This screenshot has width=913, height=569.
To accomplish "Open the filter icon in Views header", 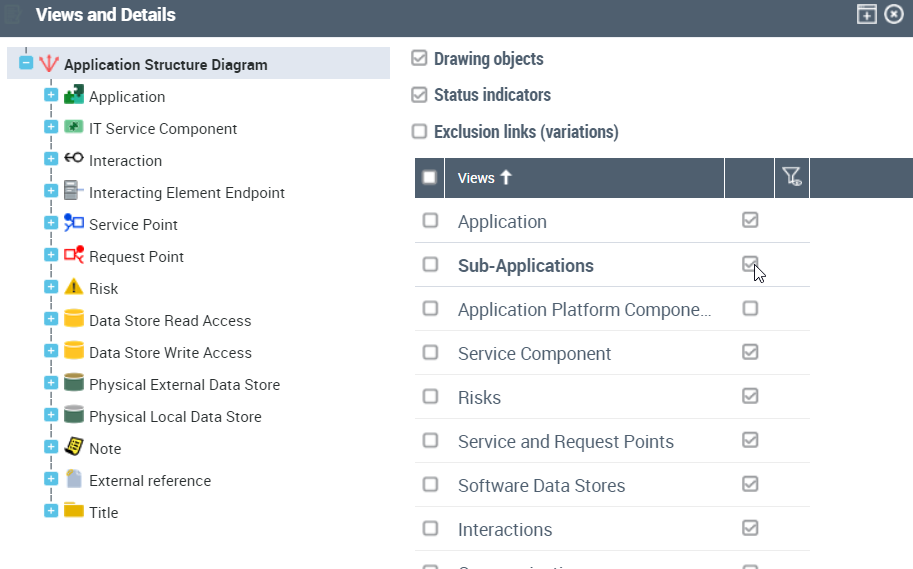I will click(x=792, y=178).
